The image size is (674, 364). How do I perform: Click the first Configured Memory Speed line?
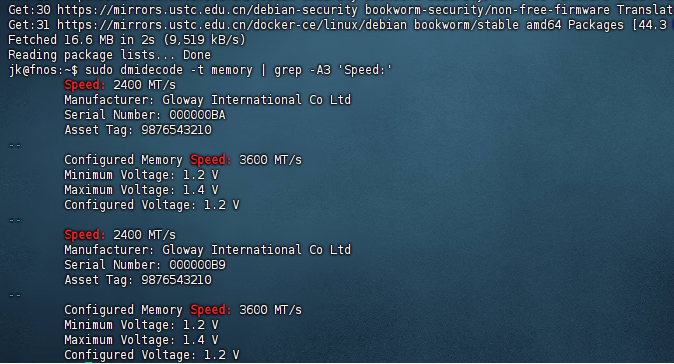183,160
